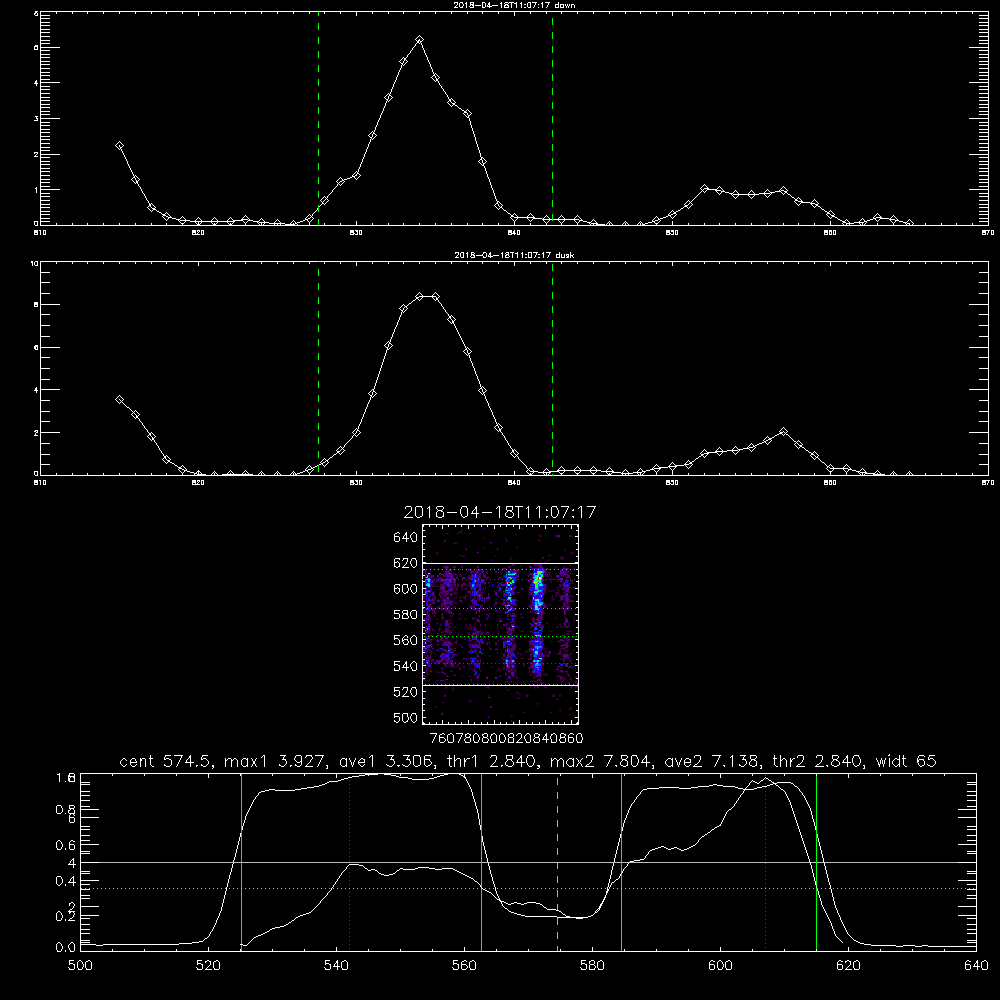
Task: Click the left green dashed line in dawn plot
Action: pyautogui.click(x=318, y=118)
